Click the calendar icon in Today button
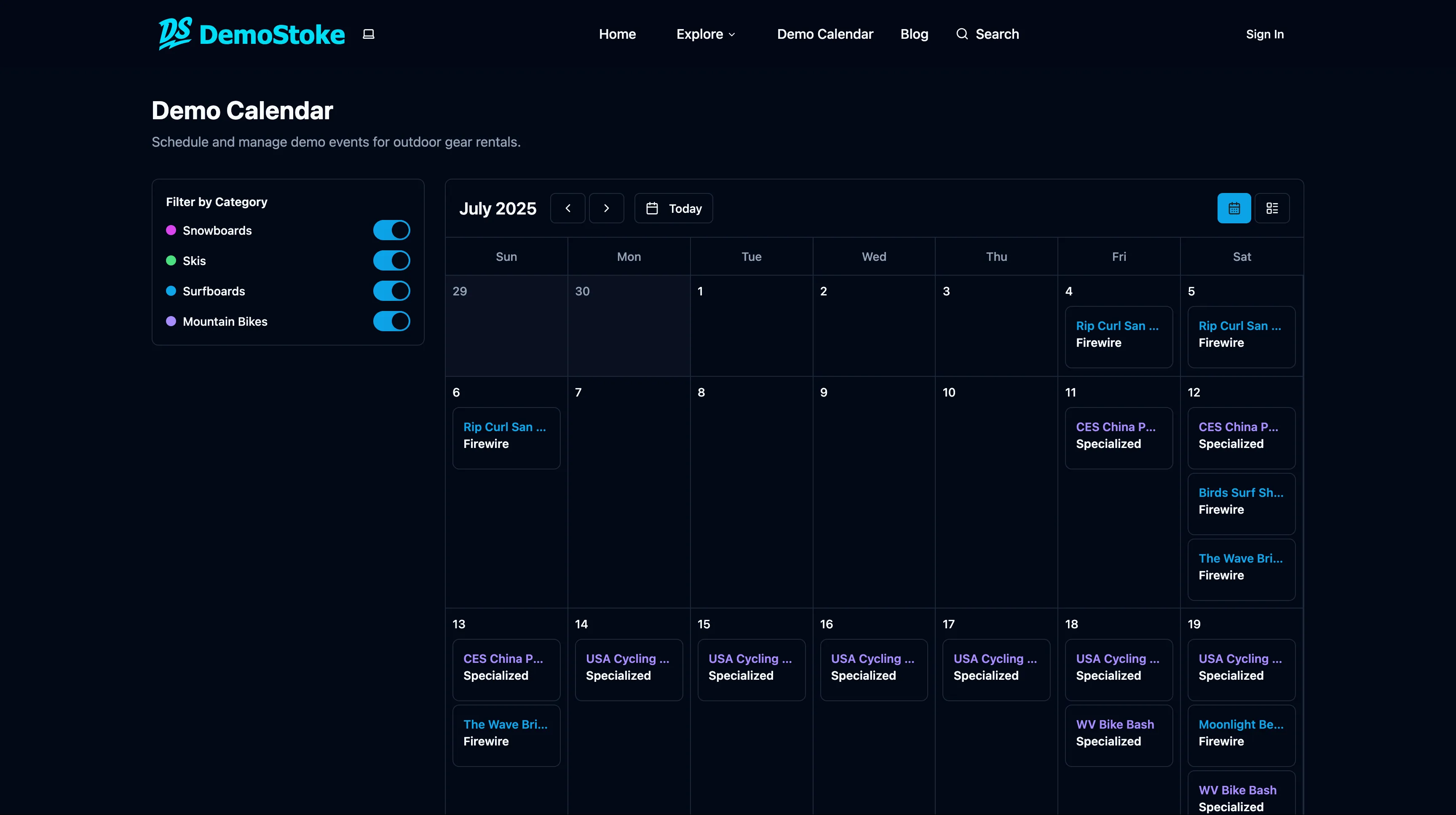 pyautogui.click(x=652, y=208)
